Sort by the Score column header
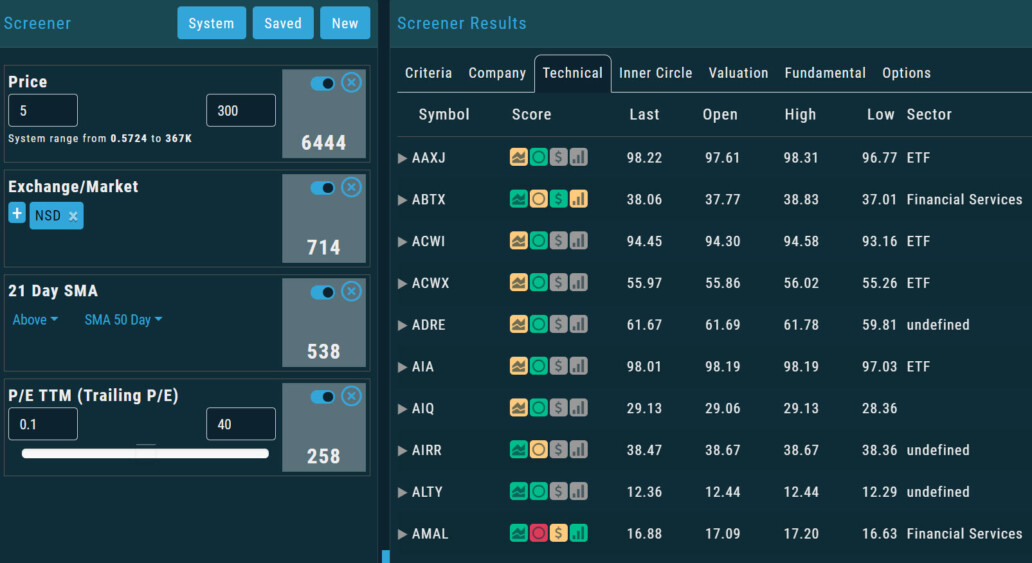The width and height of the screenshot is (1032, 563). [532, 115]
